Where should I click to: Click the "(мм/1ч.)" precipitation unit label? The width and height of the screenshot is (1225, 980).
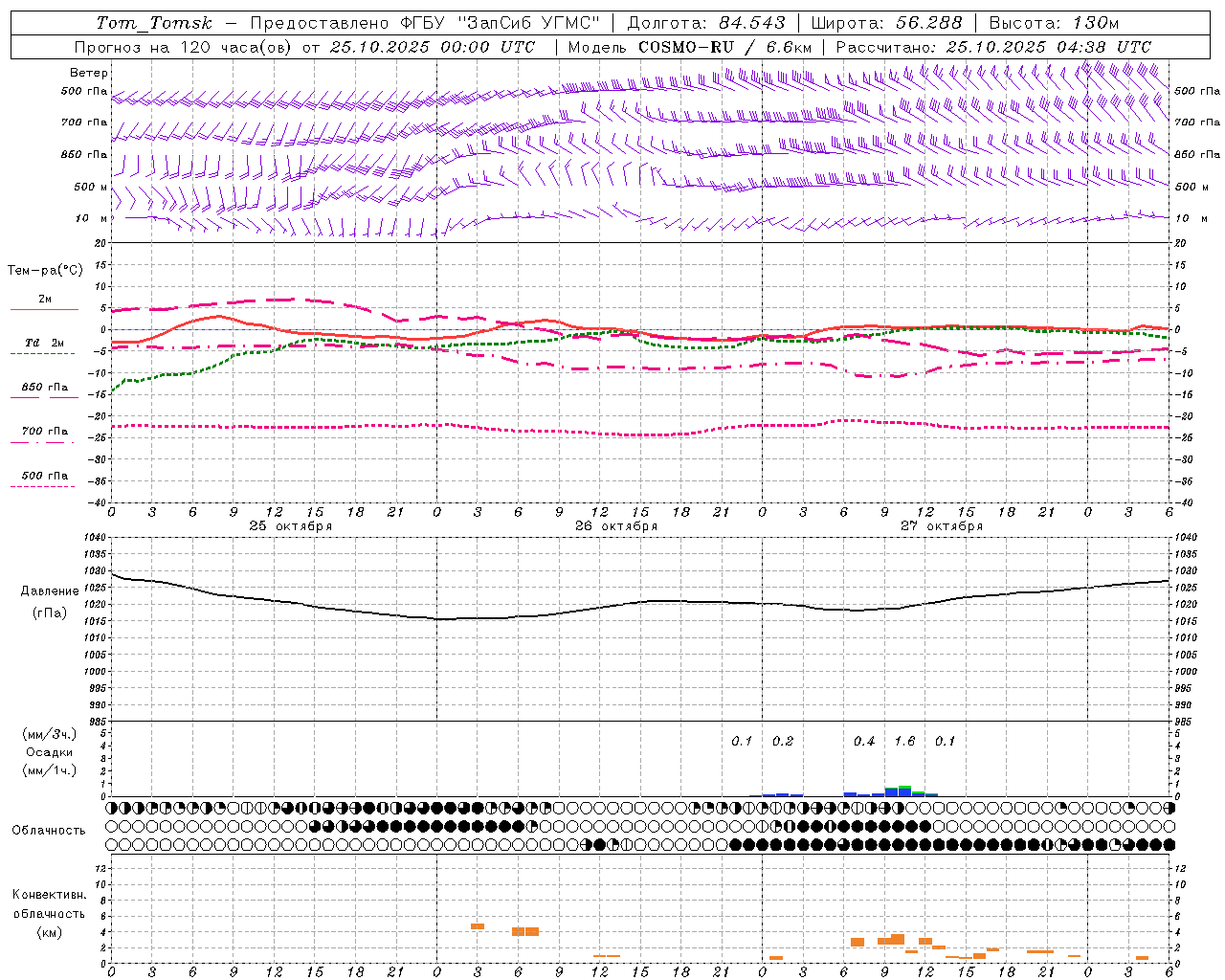click(x=50, y=770)
